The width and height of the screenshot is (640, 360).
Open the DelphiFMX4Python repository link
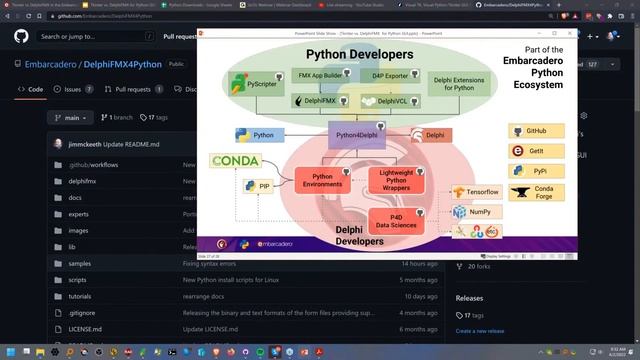pyautogui.click(x=122, y=64)
